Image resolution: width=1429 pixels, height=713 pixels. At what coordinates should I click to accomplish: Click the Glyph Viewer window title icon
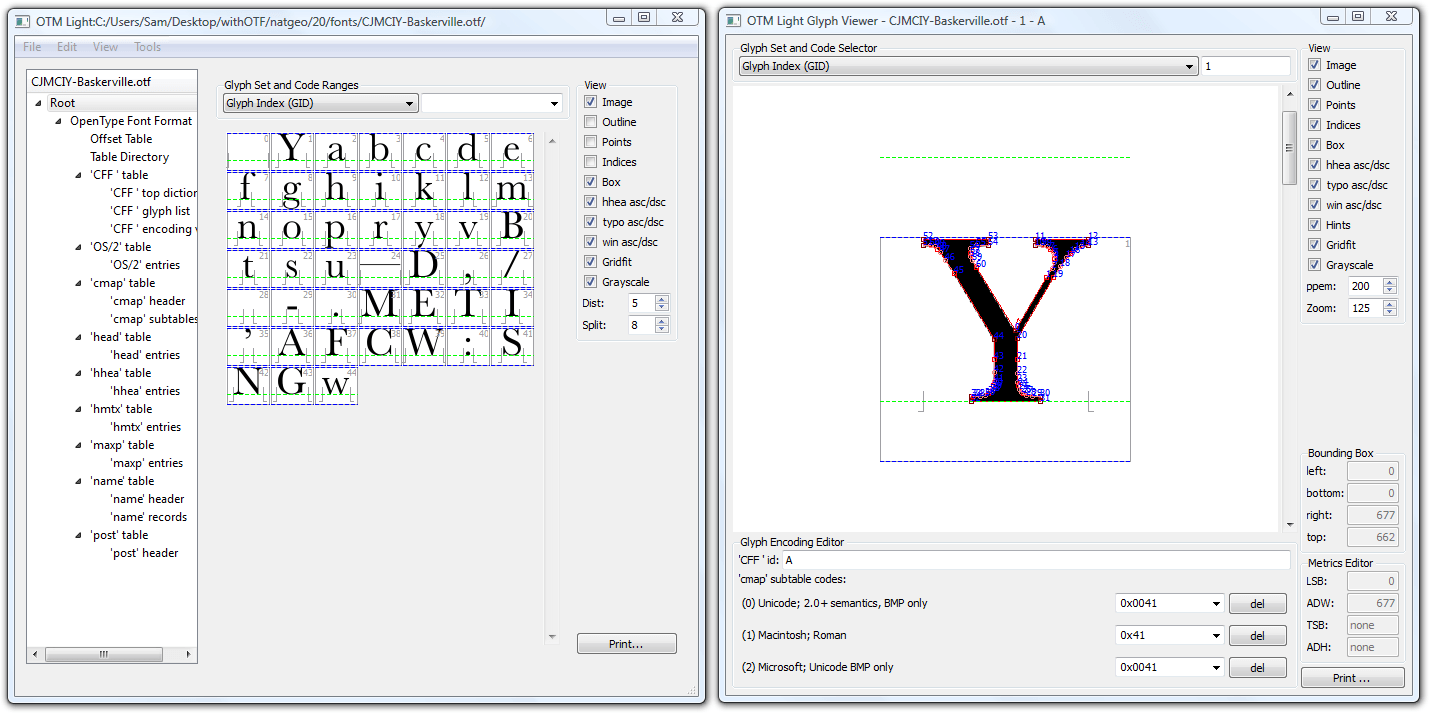pos(734,21)
